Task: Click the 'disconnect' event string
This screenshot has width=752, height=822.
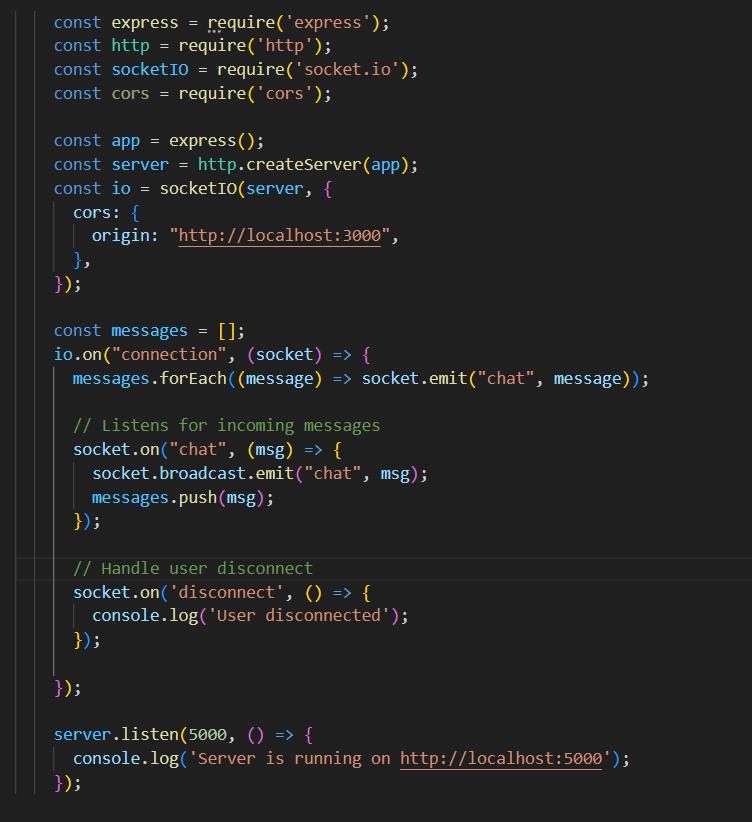Action: 227,592
